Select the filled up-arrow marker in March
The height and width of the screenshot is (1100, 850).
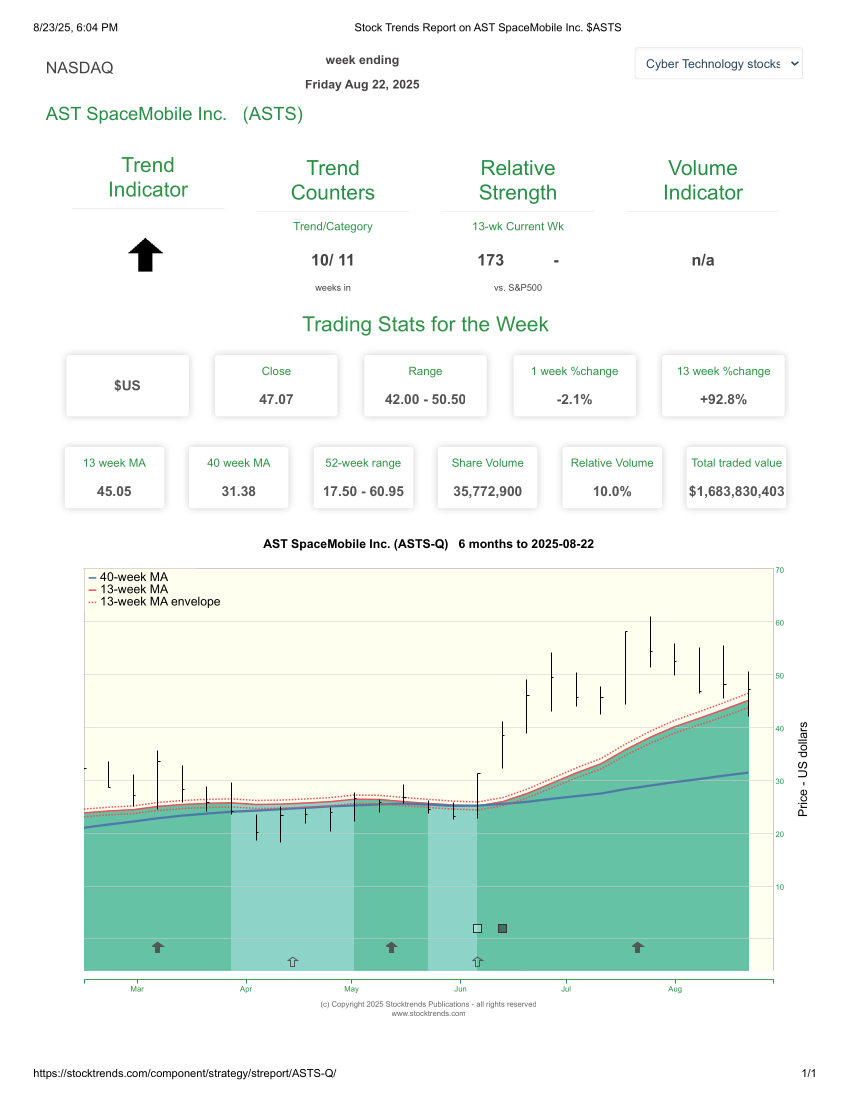click(157, 947)
